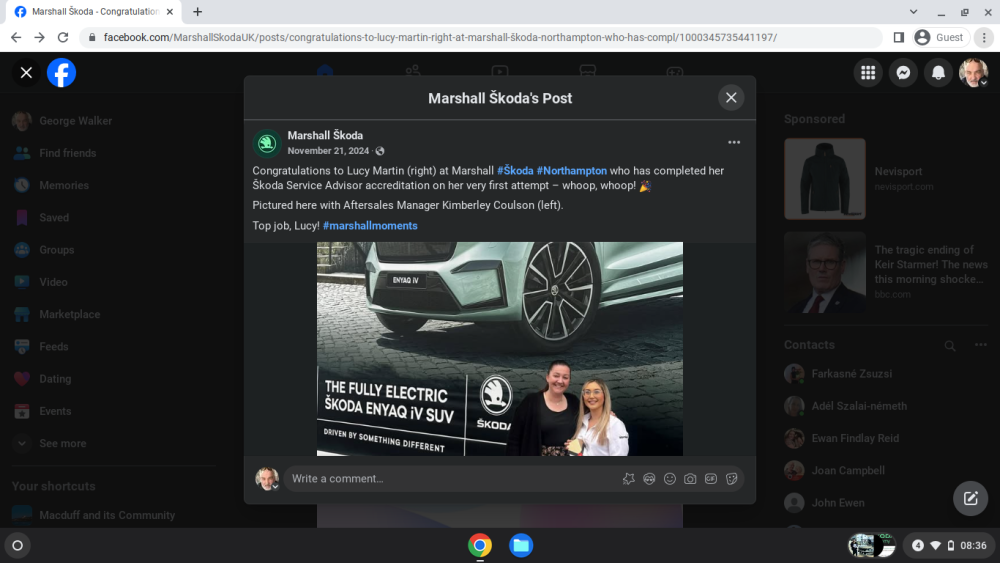The width and height of the screenshot is (1000, 563).
Task: Open Find friends in sidebar
Action: (112, 153)
